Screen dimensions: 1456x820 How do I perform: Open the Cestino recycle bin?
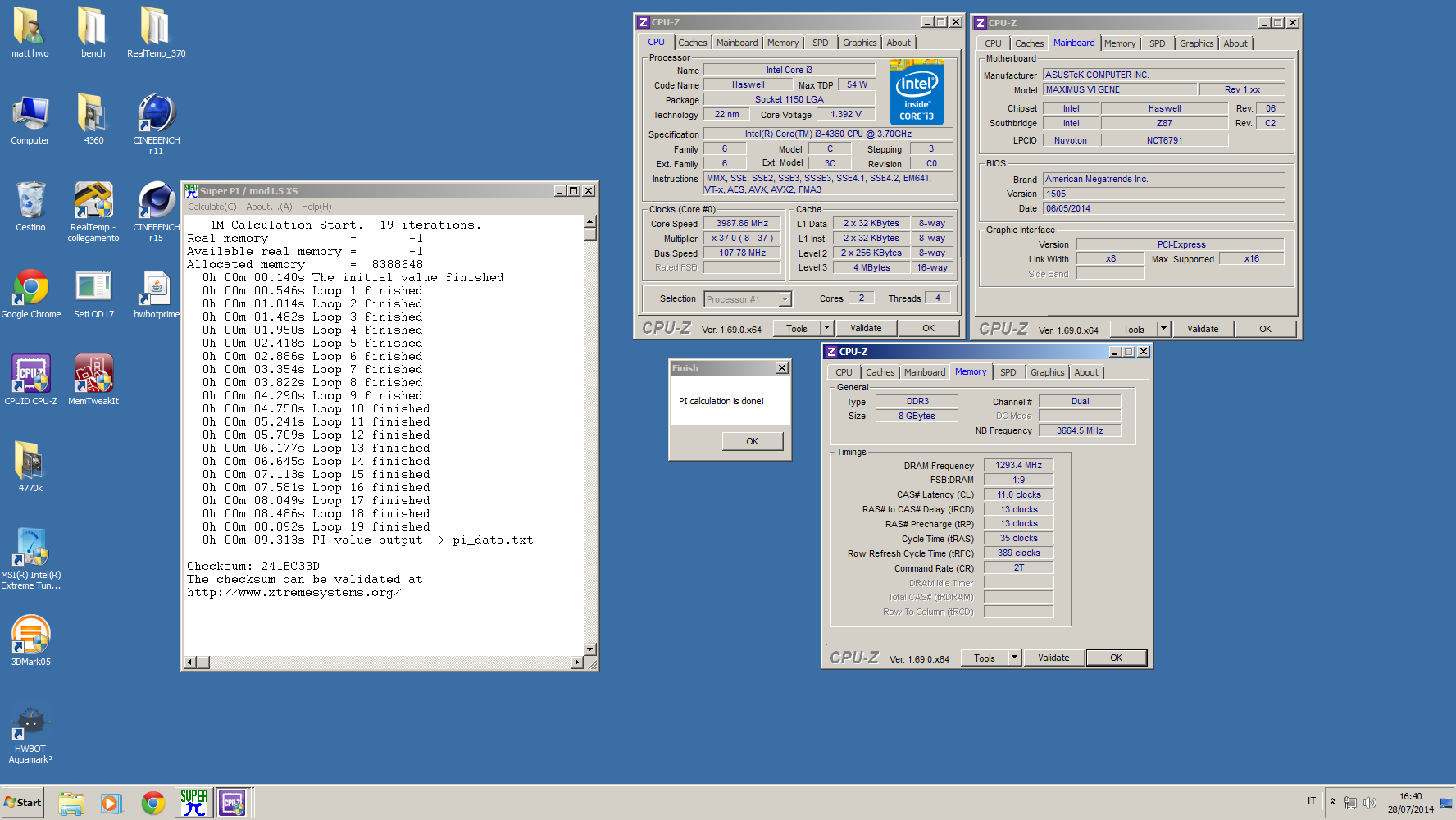(x=30, y=207)
